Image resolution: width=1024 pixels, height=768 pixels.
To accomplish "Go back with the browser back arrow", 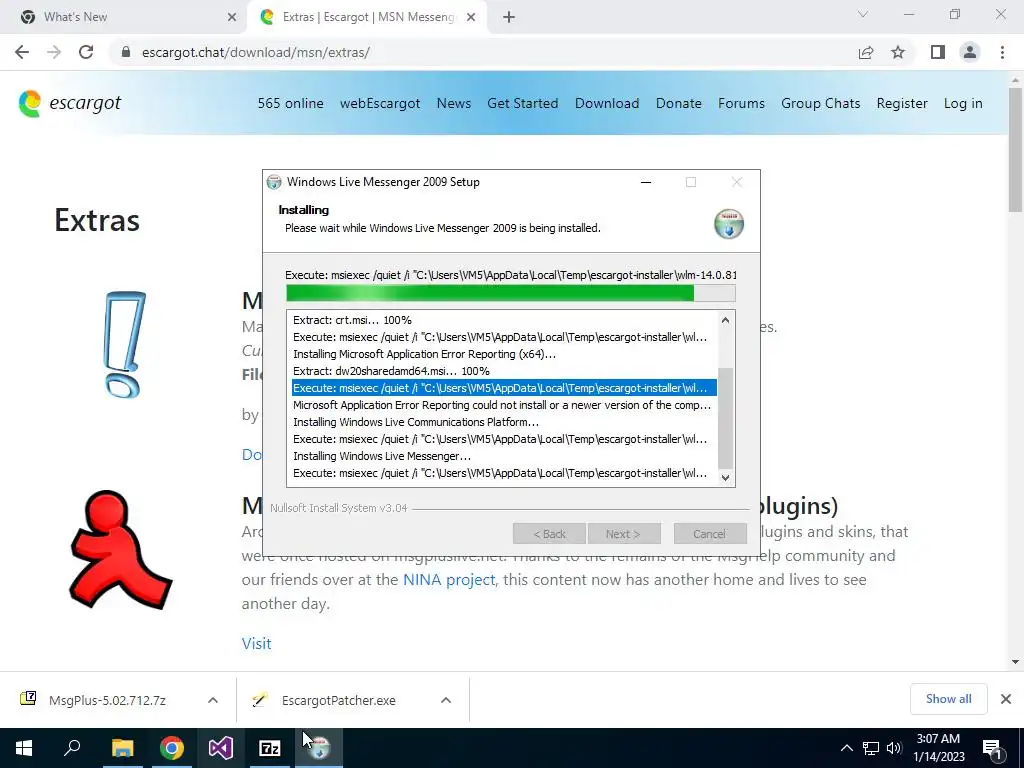I will tap(22, 52).
